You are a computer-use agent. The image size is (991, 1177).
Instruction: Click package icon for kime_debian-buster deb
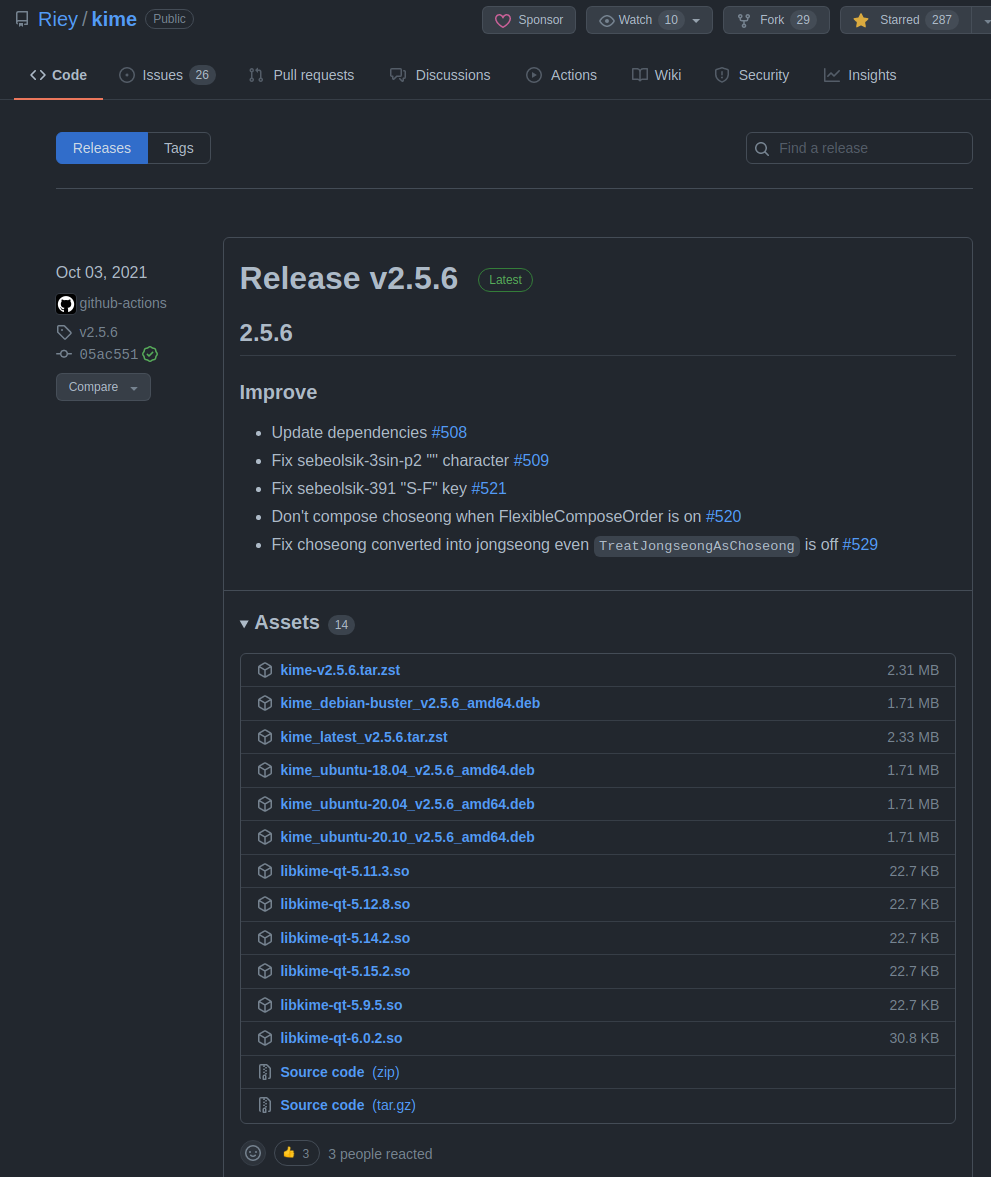click(264, 703)
